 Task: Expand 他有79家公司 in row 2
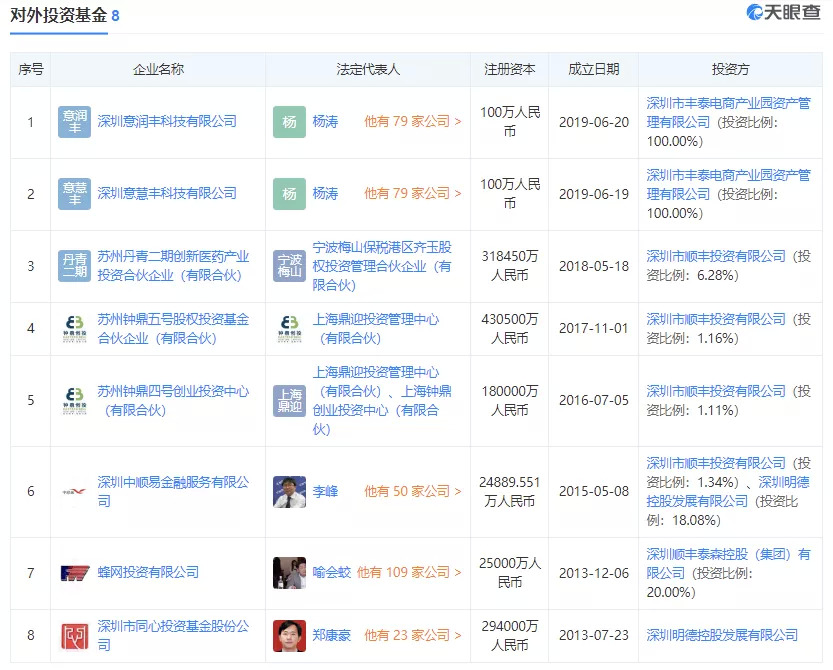tap(412, 193)
